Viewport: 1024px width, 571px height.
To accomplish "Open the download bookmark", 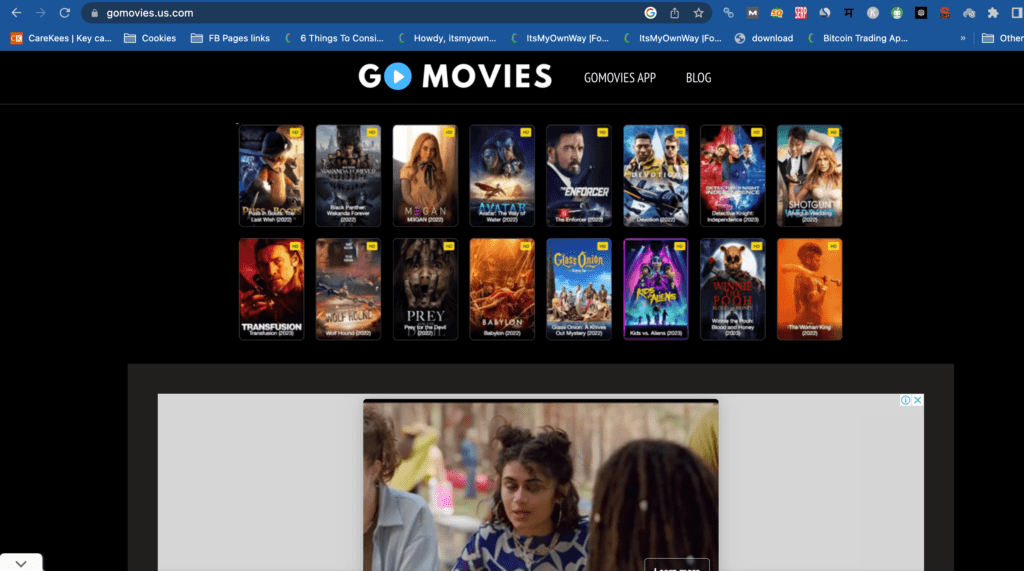I will tap(764, 38).
